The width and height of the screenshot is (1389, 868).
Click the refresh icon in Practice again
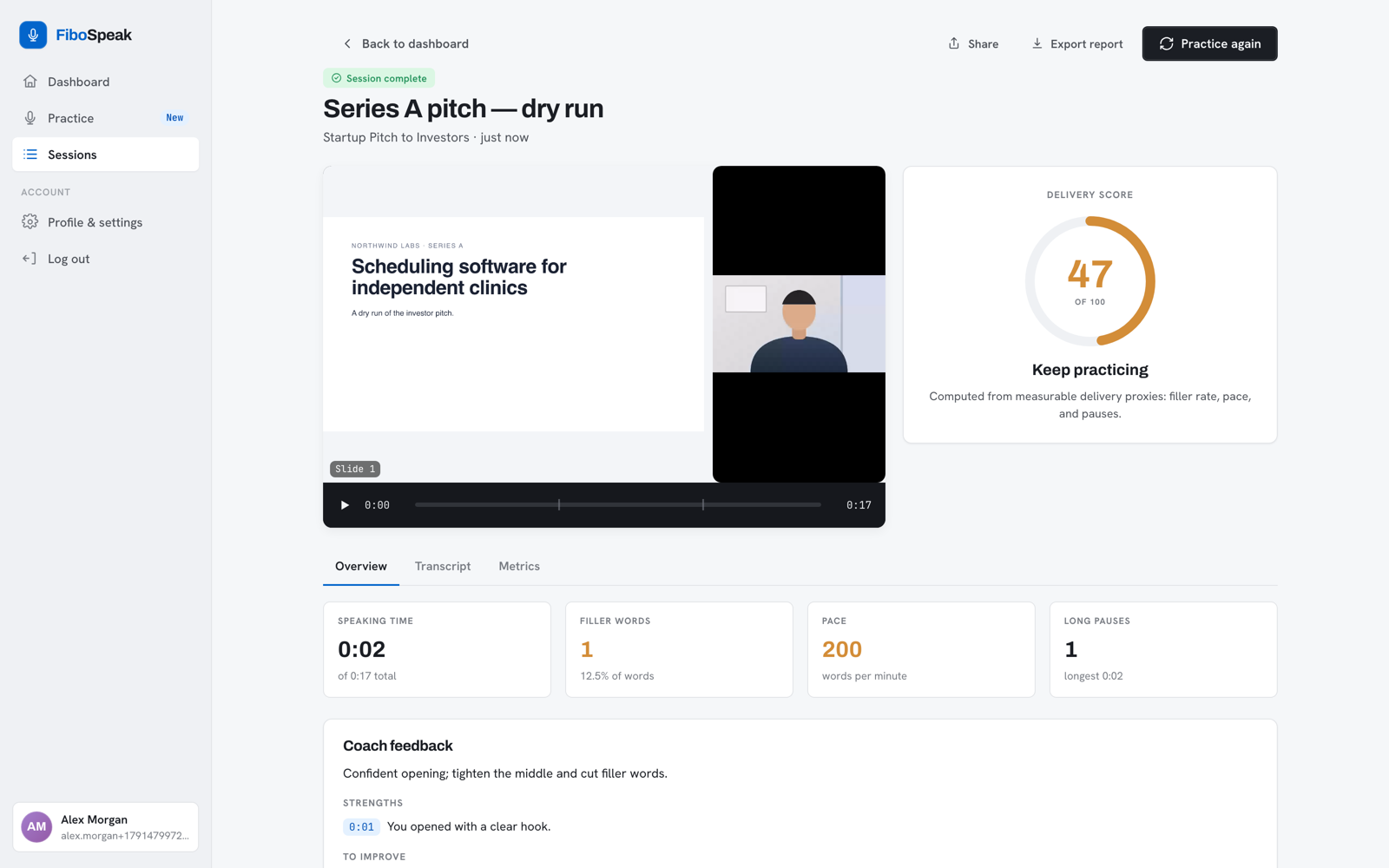[1167, 43]
